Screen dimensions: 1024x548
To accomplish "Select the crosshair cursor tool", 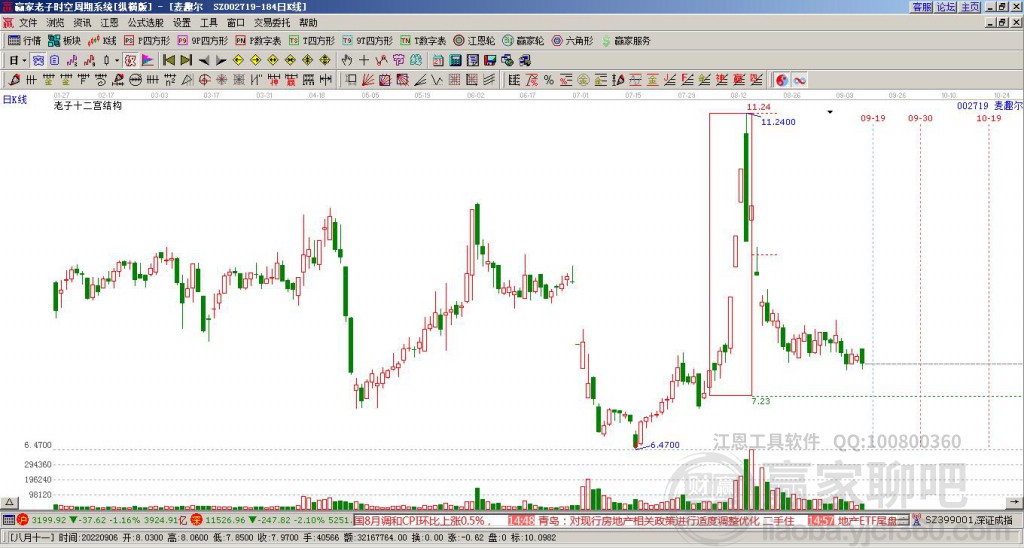I will (364, 60).
